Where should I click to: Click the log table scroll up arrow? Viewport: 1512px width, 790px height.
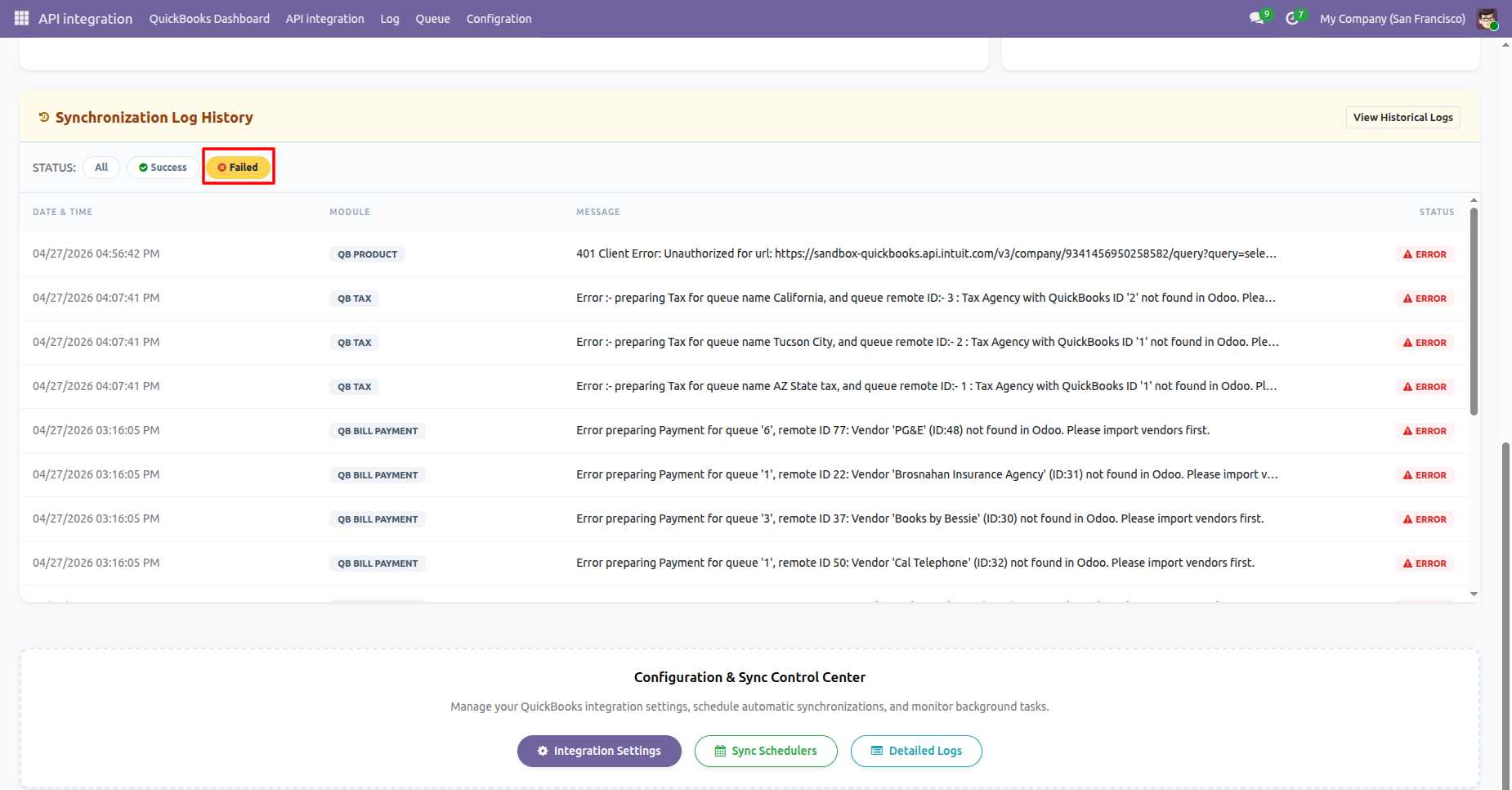(x=1474, y=200)
